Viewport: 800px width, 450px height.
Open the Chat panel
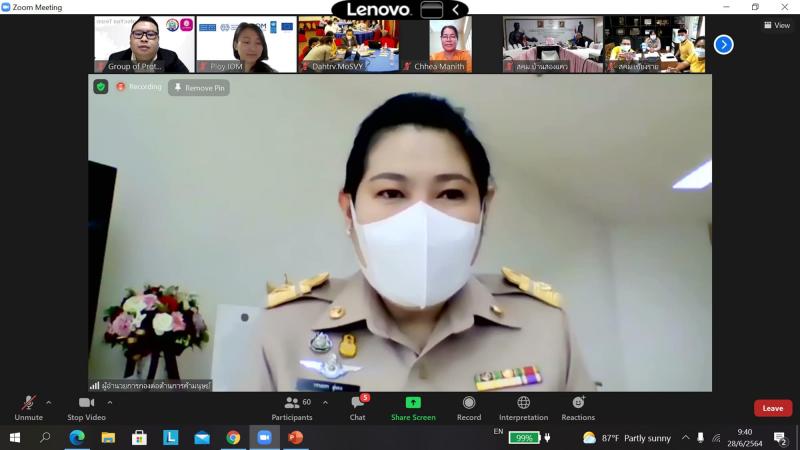[358, 408]
